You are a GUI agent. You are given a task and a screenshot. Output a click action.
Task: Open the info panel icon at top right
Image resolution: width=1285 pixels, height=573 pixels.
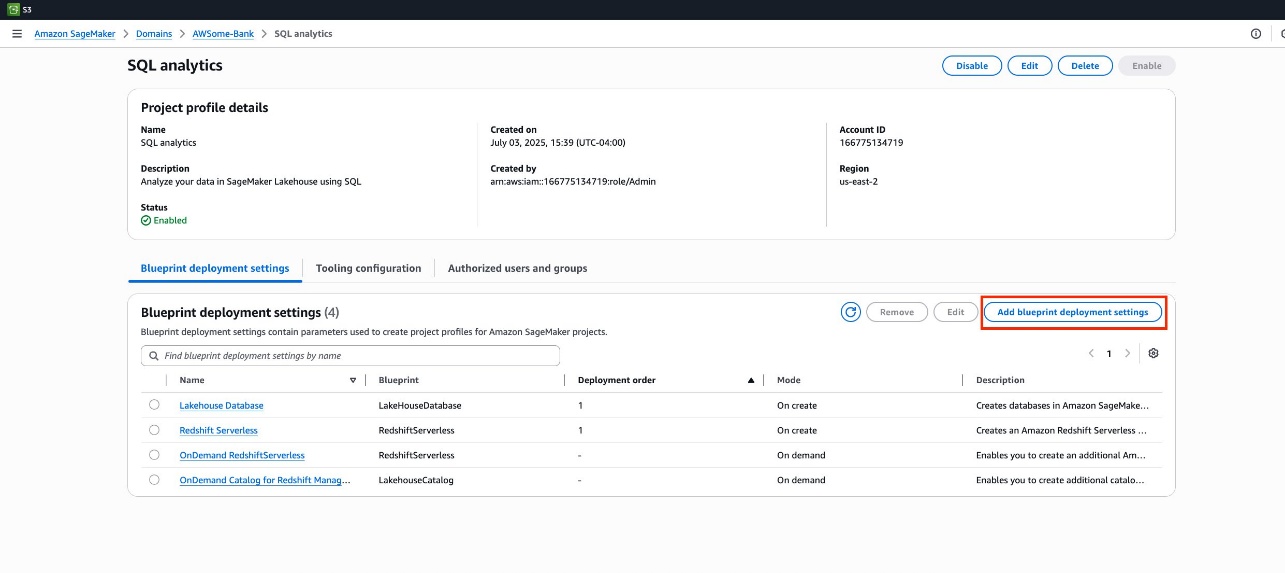pyautogui.click(x=1256, y=33)
